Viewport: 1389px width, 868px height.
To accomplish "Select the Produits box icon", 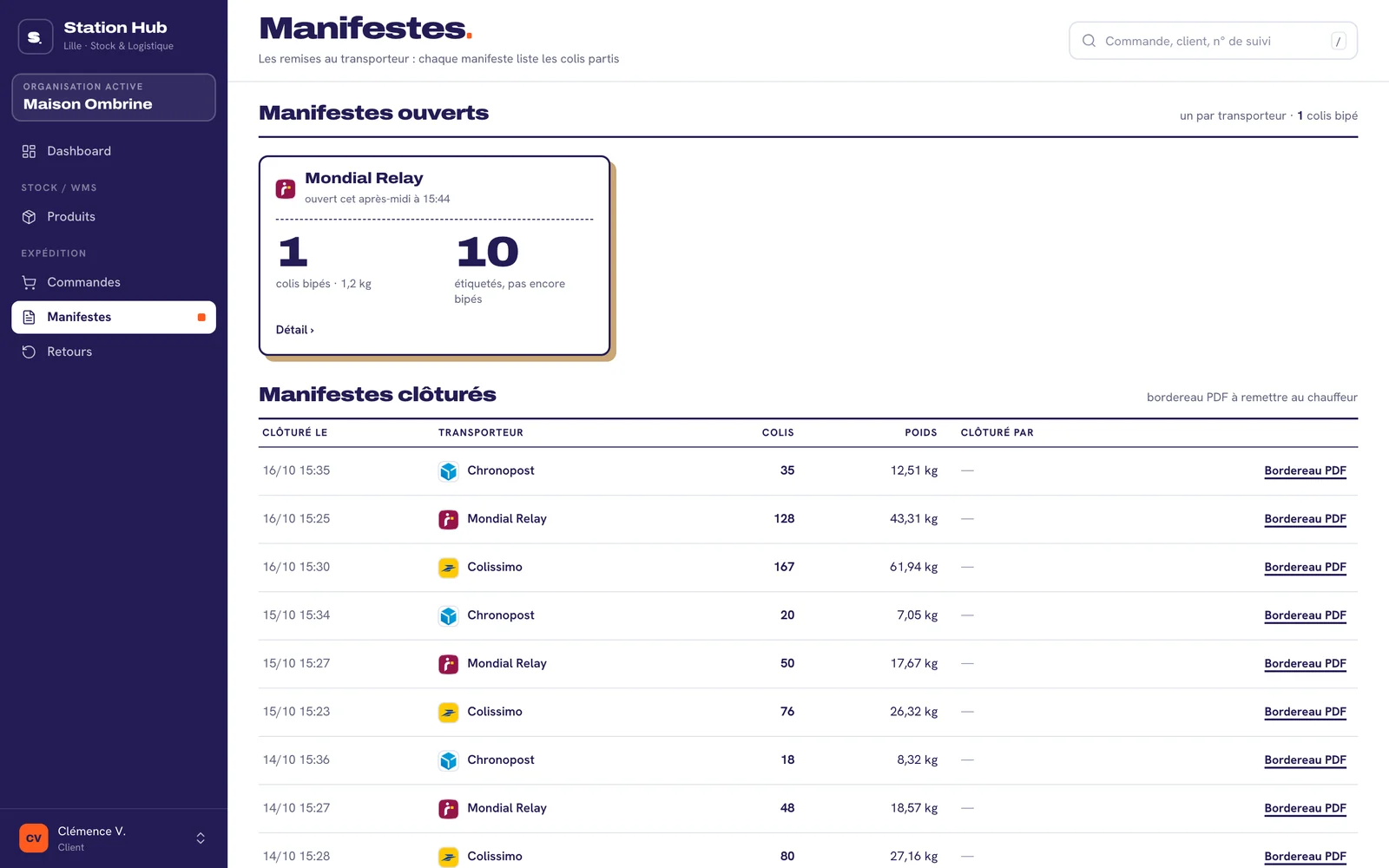I will tap(29, 217).
